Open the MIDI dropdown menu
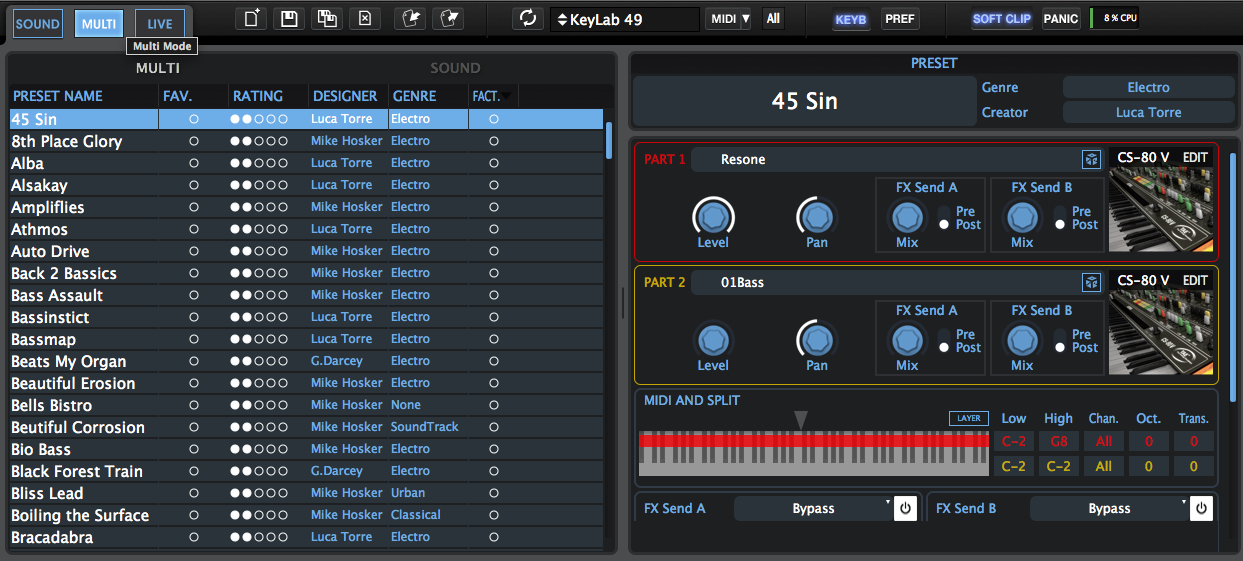The height and width of the screenshot is (561, 1243). [x=729, y=19]
